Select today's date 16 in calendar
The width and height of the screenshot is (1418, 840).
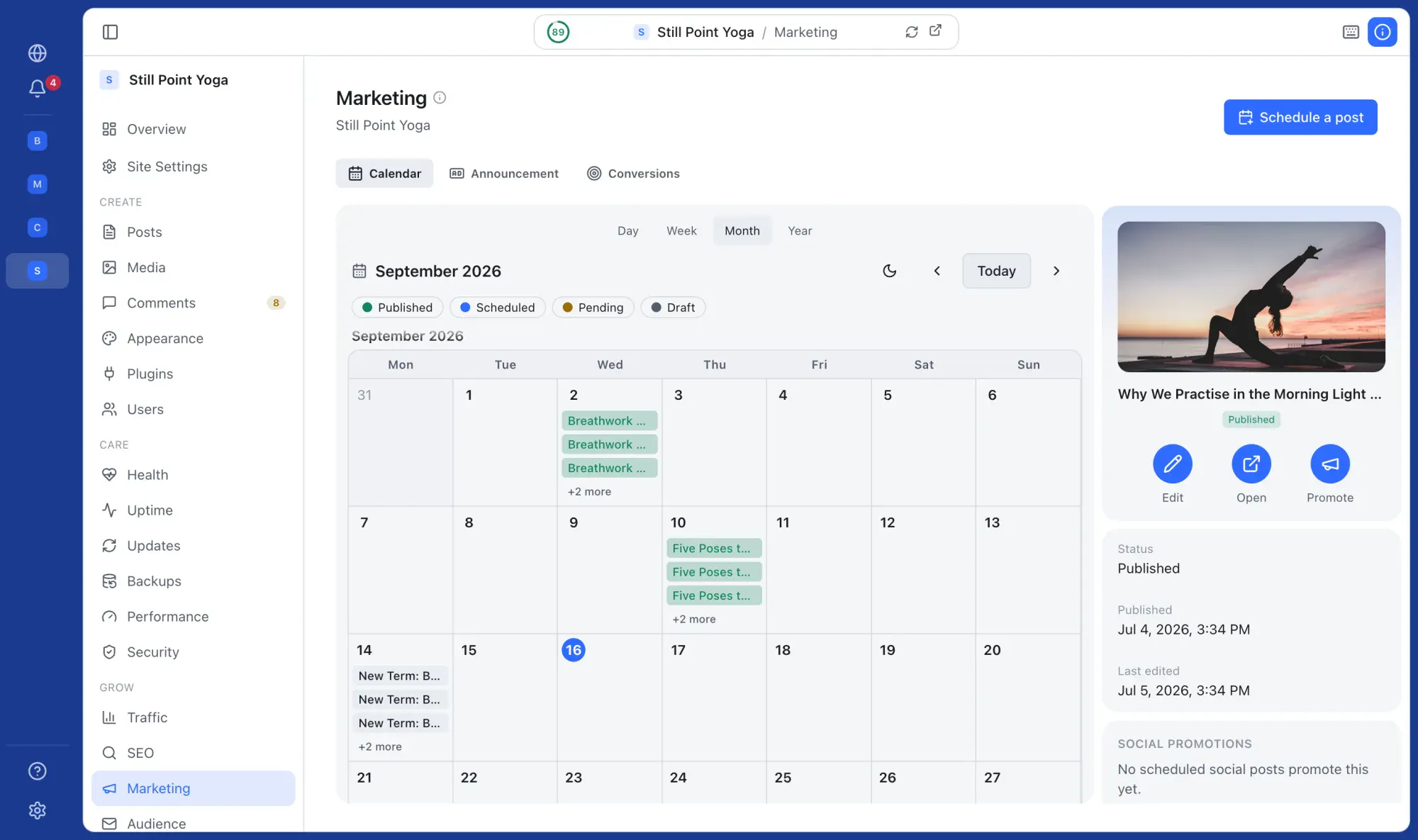point(574,650)
